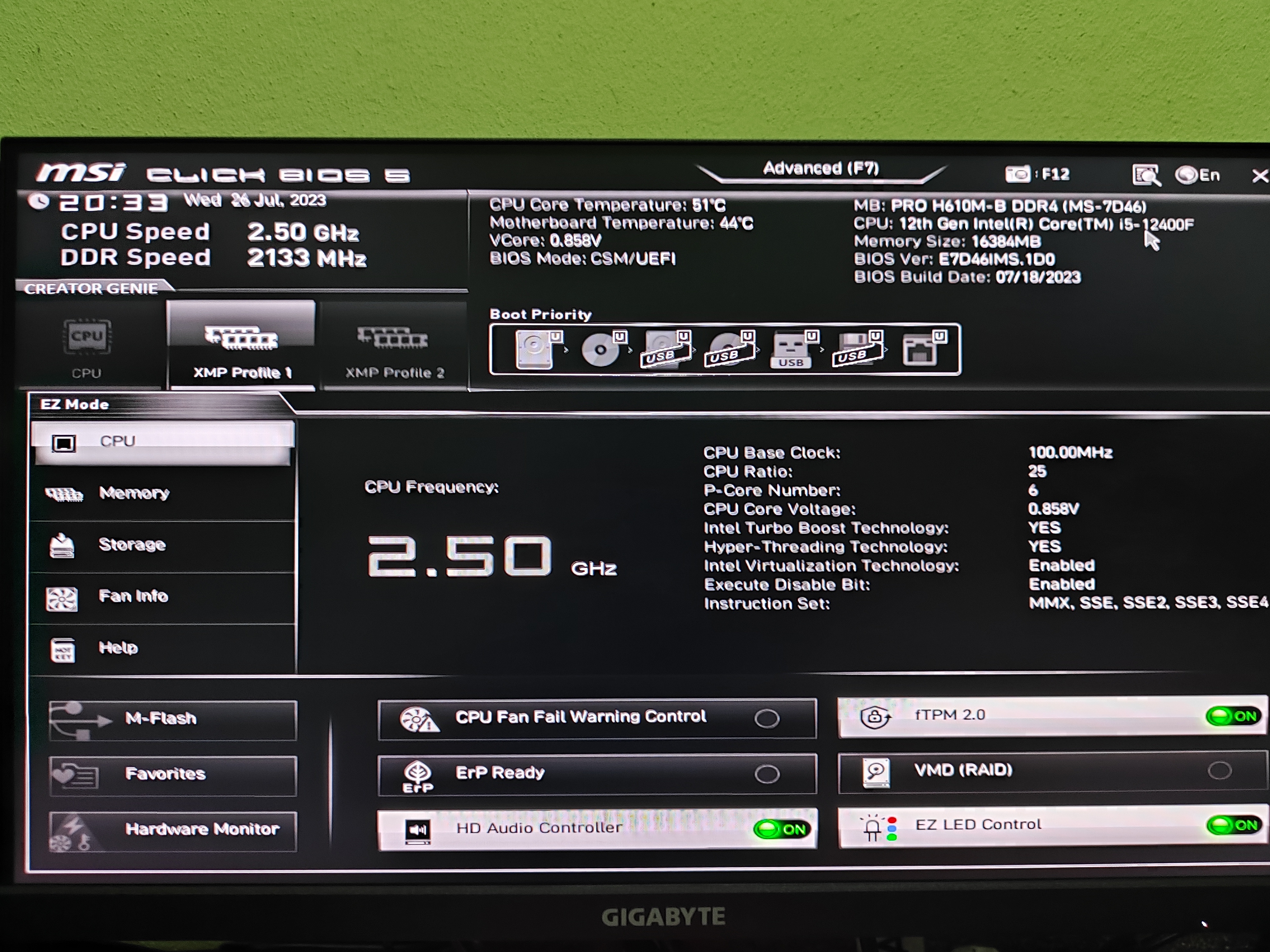
Task: Open the Help section
Action: [x=163, y=648]
